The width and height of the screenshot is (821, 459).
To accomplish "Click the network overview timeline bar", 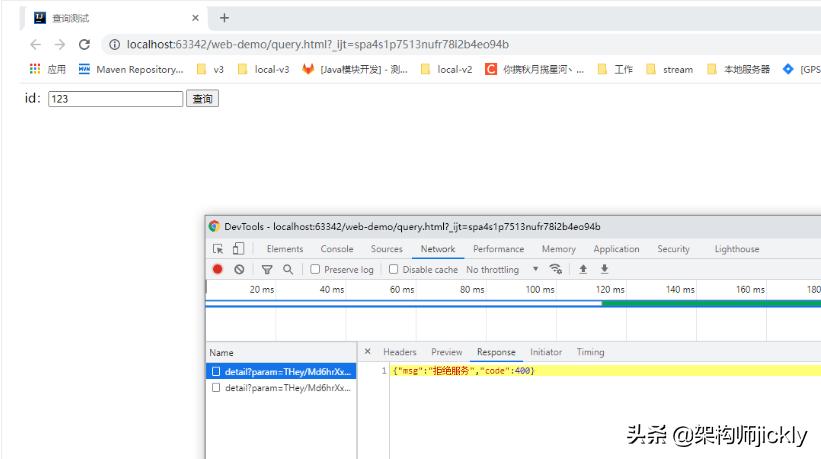I will 513,304.
